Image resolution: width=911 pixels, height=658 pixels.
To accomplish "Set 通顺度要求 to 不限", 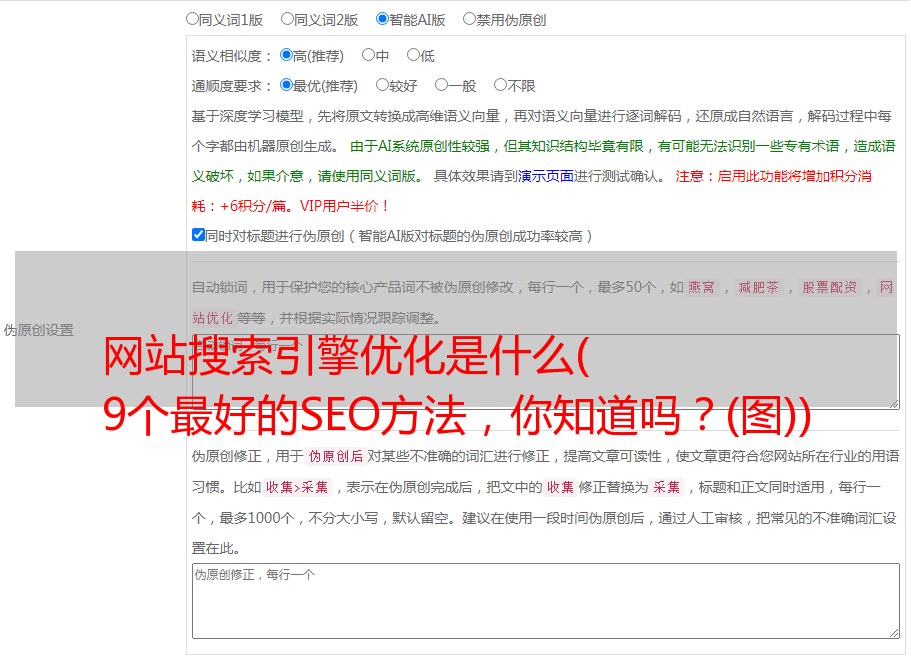I will [x=500, y=85].
